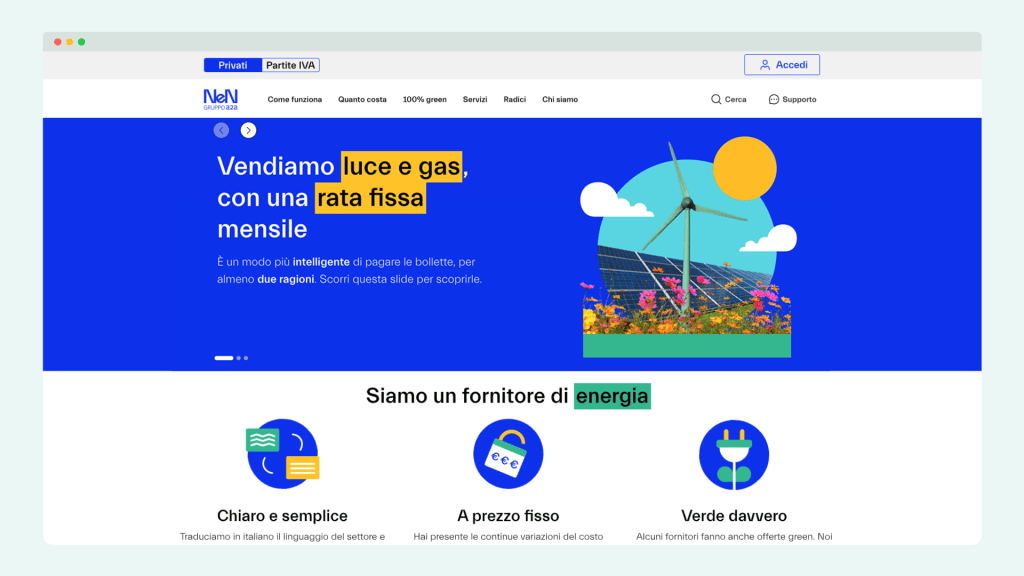
Task: Click the search magnifier icon
Action: pyautogui.click(x=716, y=100)
